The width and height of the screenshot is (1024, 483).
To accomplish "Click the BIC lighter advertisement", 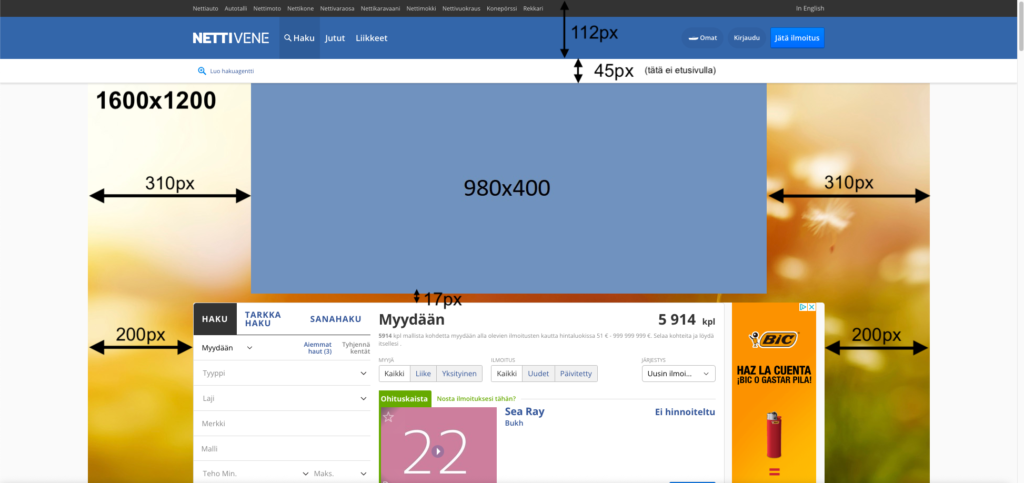I will 774,394.
